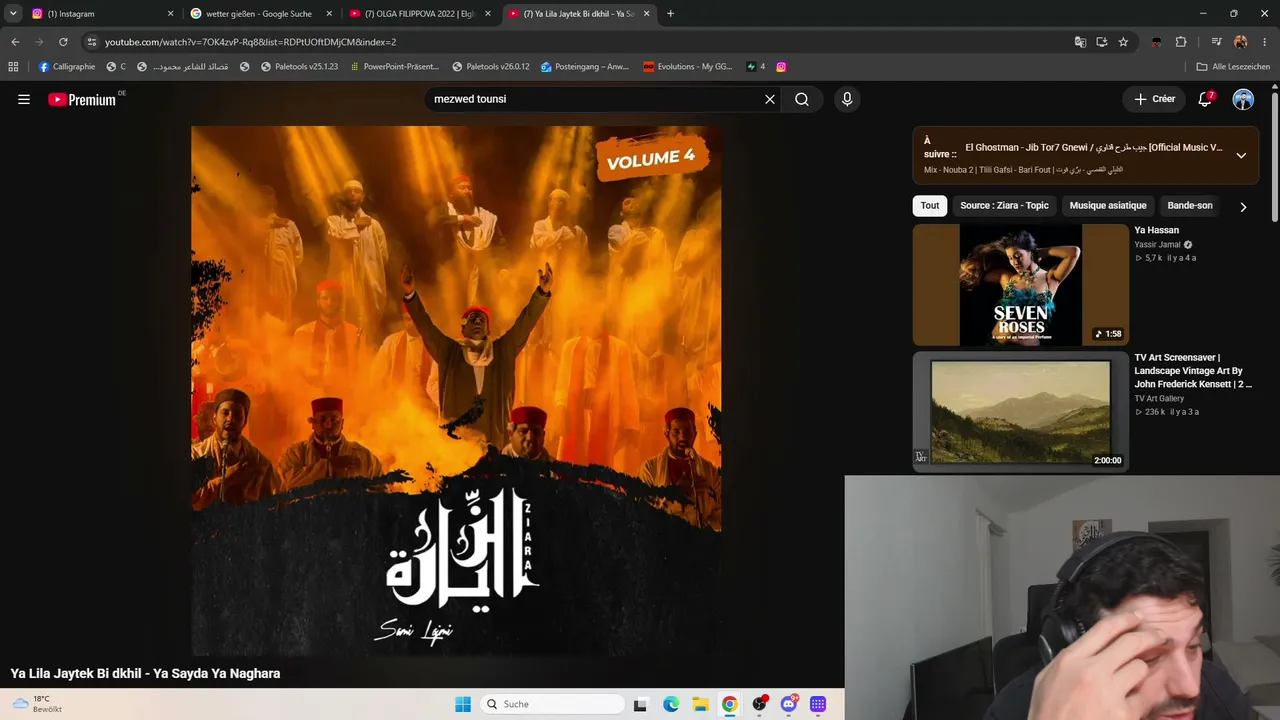Run the YouTube search with the magnifier button

(x=802, y=99)
